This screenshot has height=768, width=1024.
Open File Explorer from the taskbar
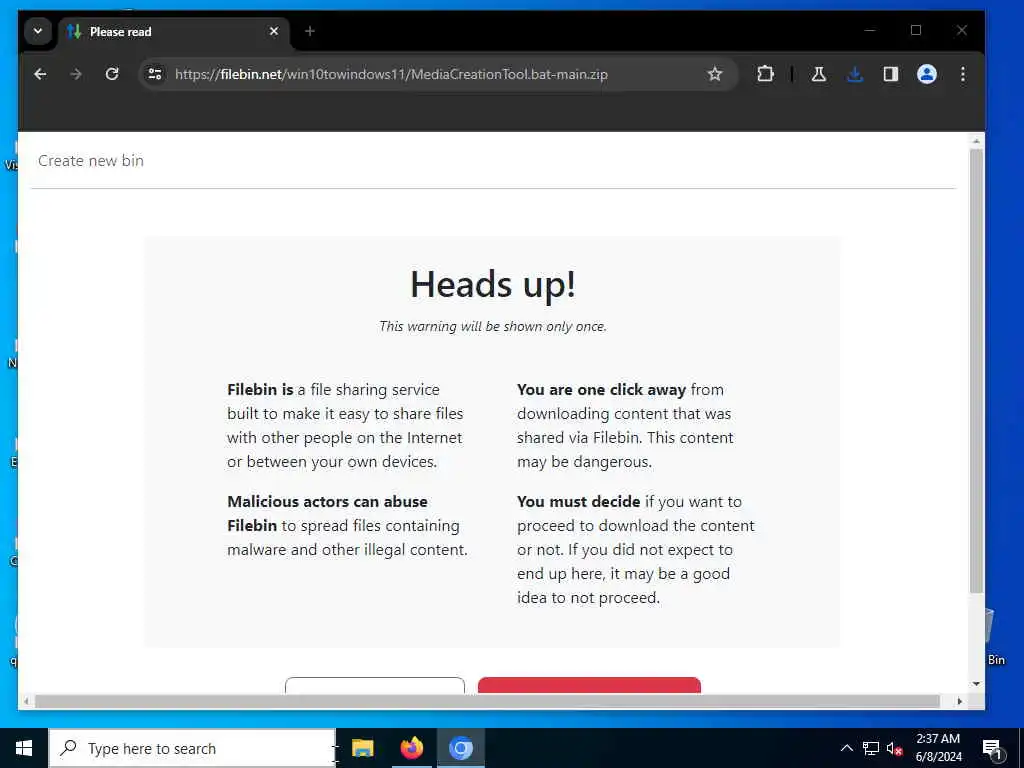point(362,748)
